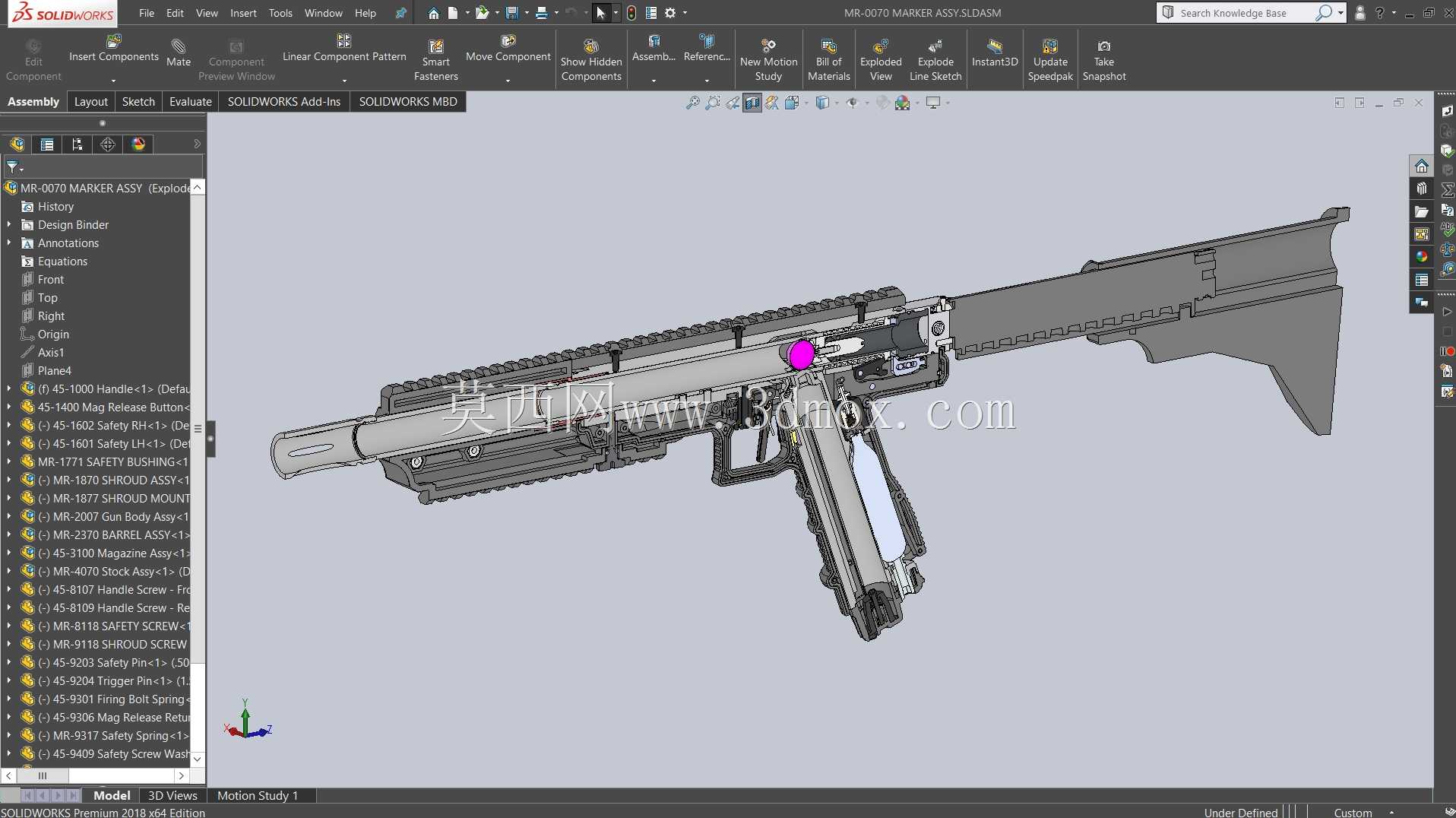Open the DisplayManager tab
This screenshot has width=1456, height=818.
point(138,144)
